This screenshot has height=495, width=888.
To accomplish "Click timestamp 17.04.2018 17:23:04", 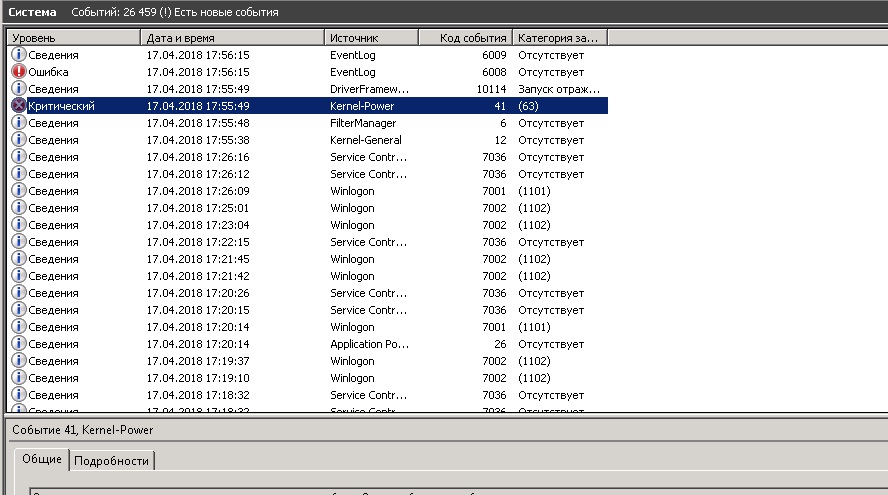I will (198, 225).
